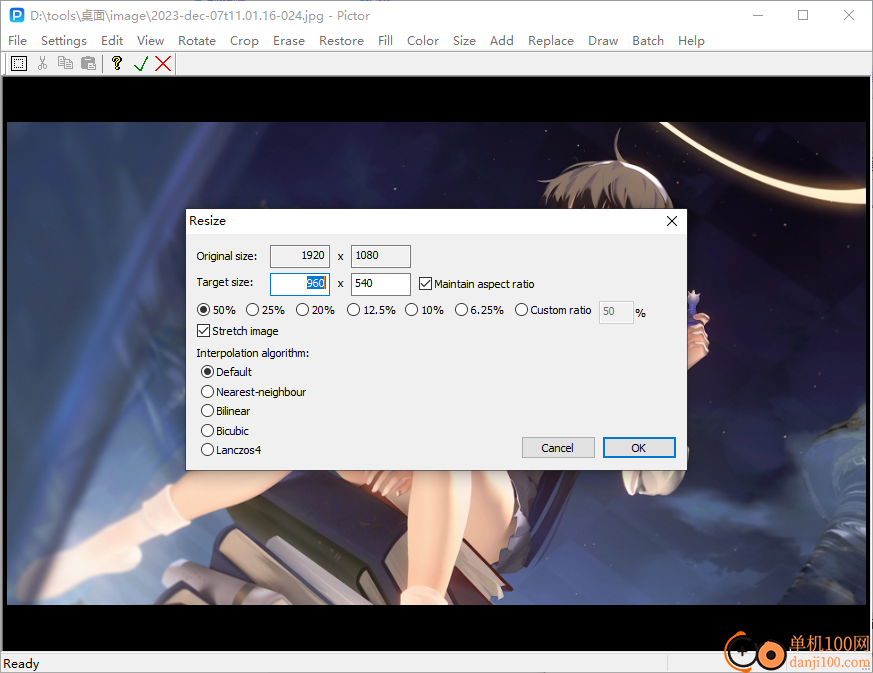Open the Settings menu
This screenshot has width=873, height=673.
64,41
